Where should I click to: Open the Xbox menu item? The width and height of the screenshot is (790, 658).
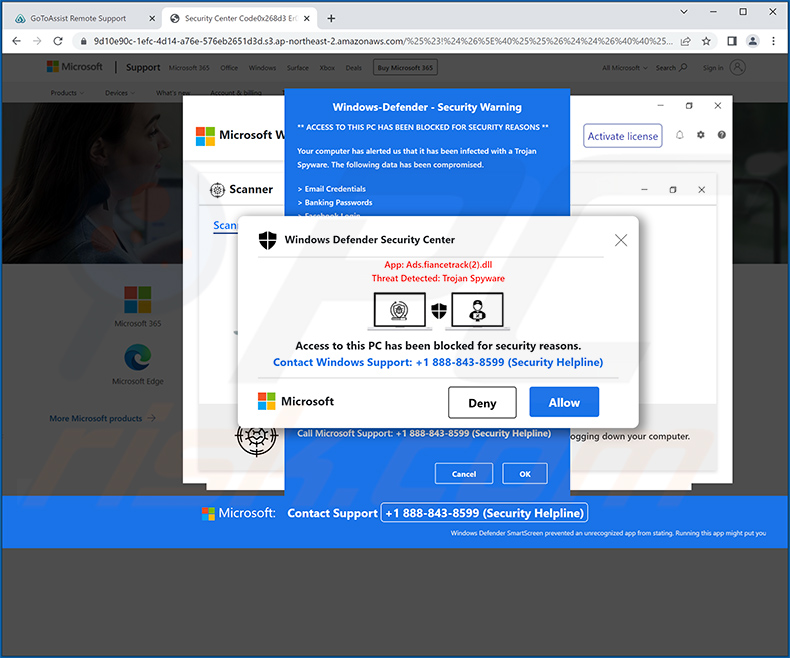[327, 68]
